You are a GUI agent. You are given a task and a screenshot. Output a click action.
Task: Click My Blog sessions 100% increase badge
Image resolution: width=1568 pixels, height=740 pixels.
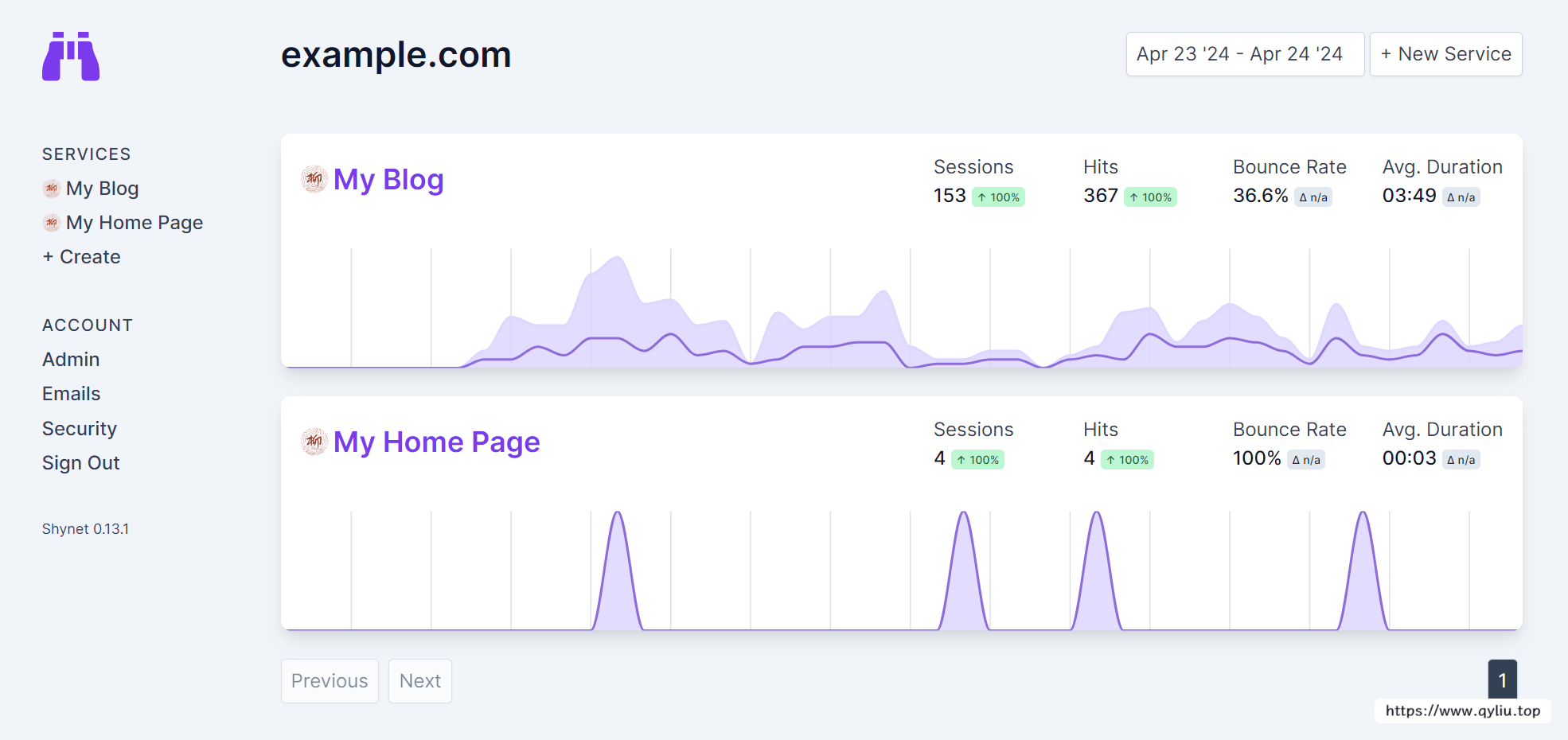click(998, 197)
